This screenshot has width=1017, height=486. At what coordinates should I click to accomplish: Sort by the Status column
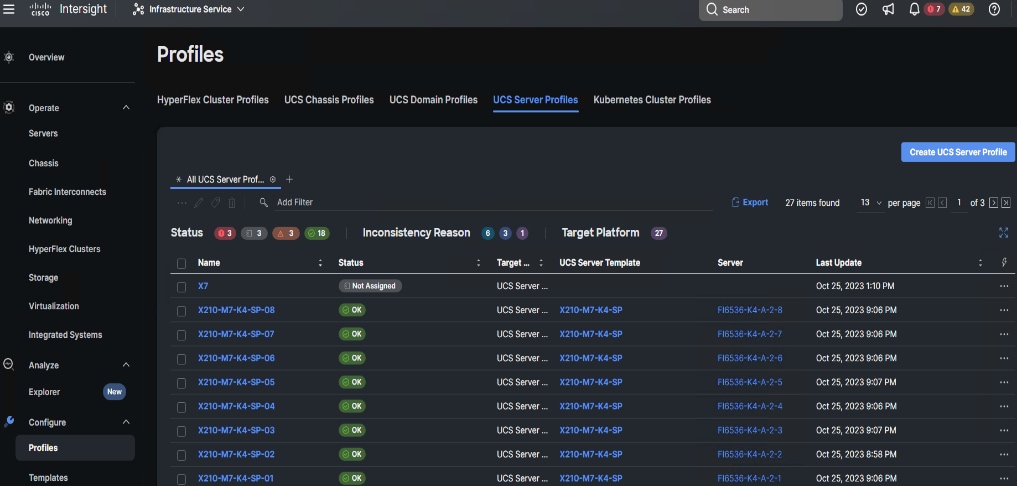point(479,263)
